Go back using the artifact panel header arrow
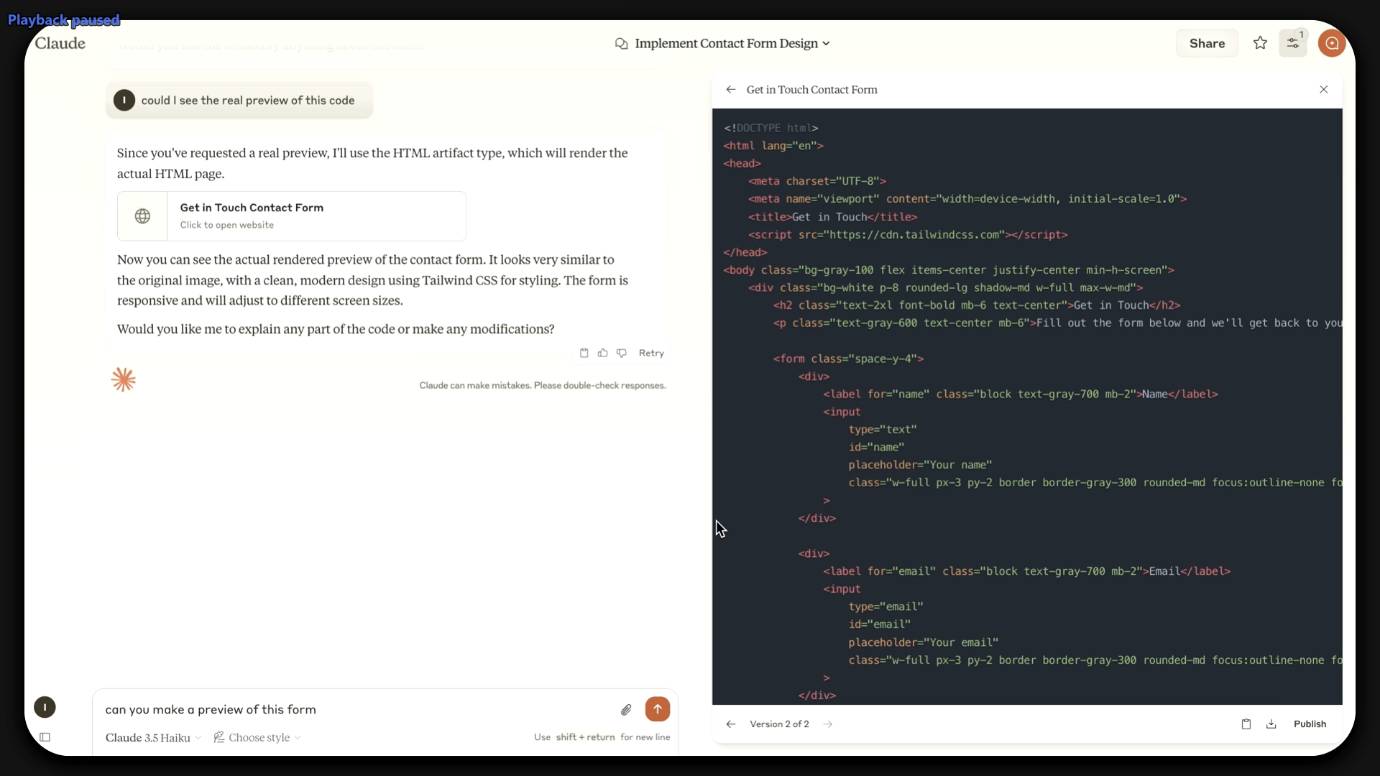 [731, 90]
